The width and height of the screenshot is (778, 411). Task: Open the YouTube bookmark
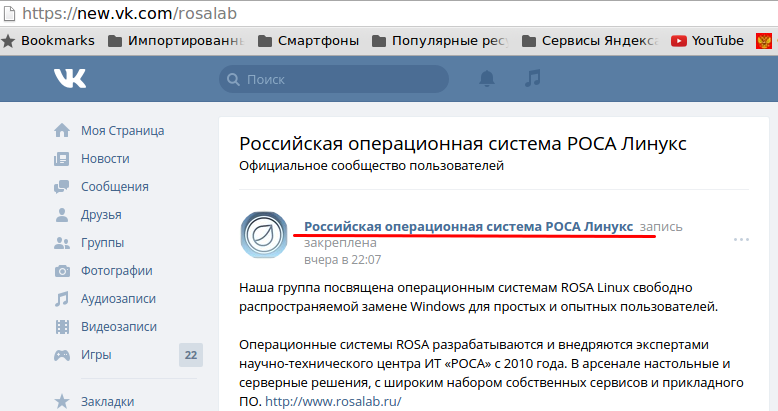click(x=707, y=41)
